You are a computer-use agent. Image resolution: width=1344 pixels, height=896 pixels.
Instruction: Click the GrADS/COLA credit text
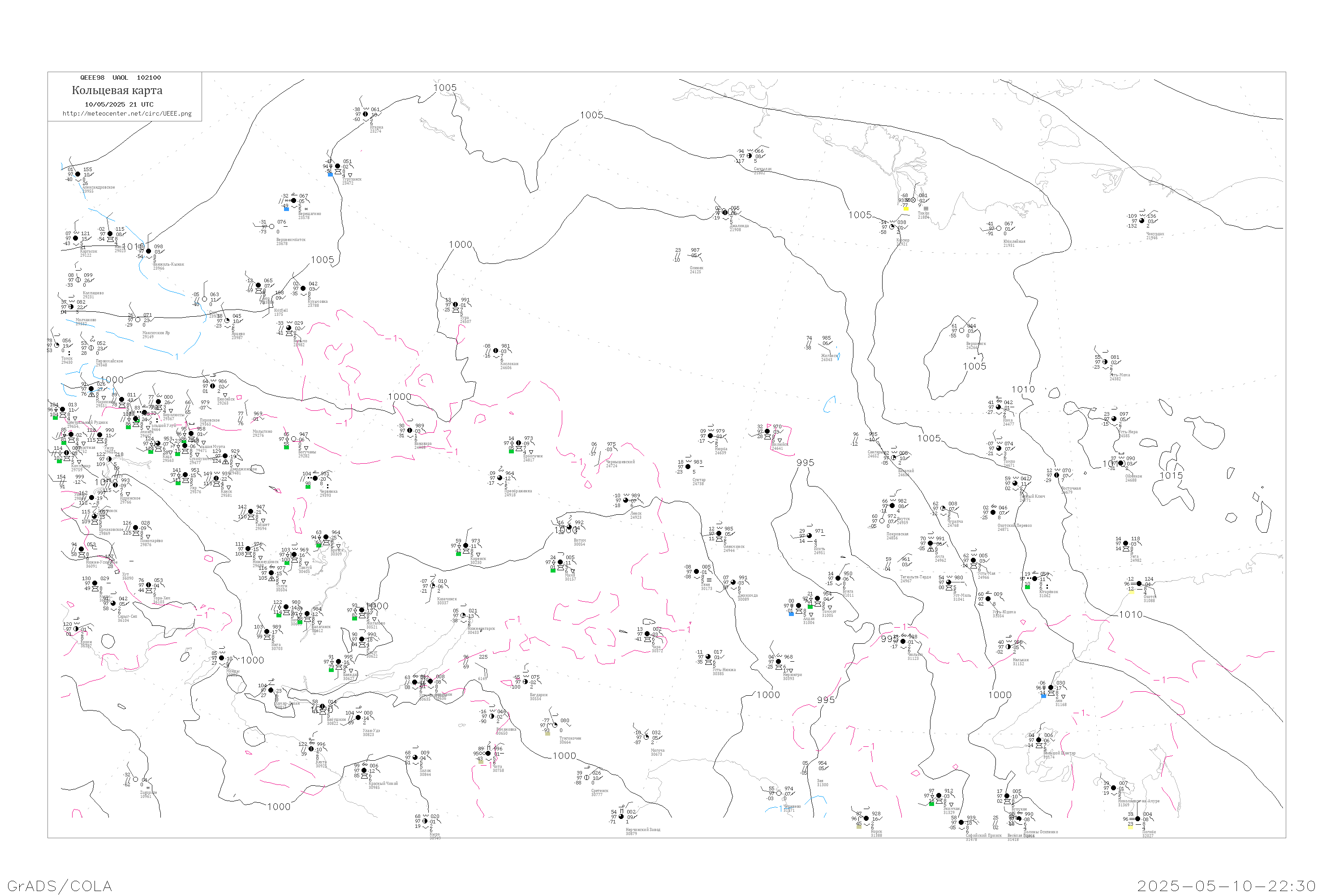(60, 886)
